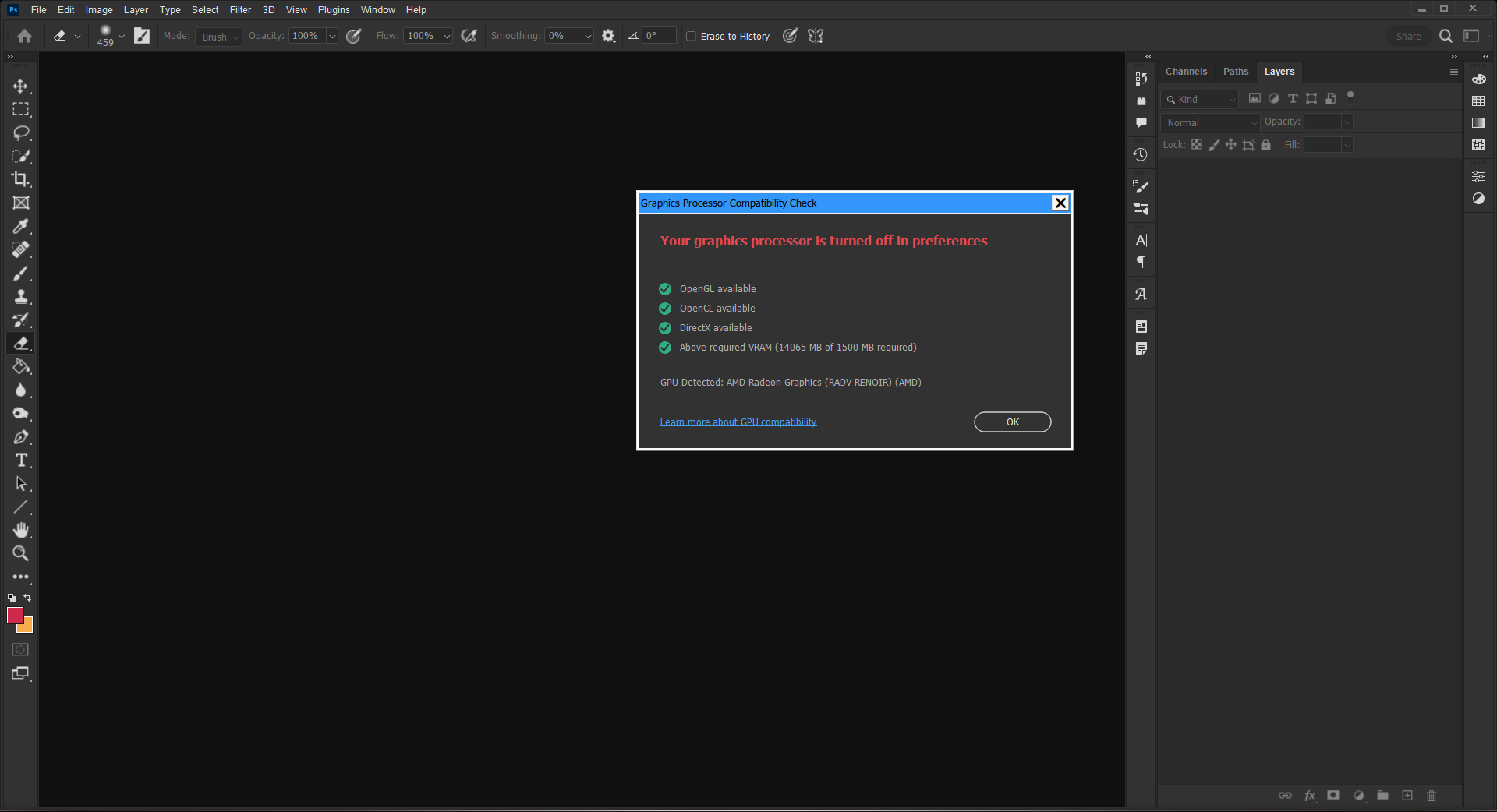Open the Glyphs panel icon
This screenshot has height=812, width=1497.
tap(1141, 295)
